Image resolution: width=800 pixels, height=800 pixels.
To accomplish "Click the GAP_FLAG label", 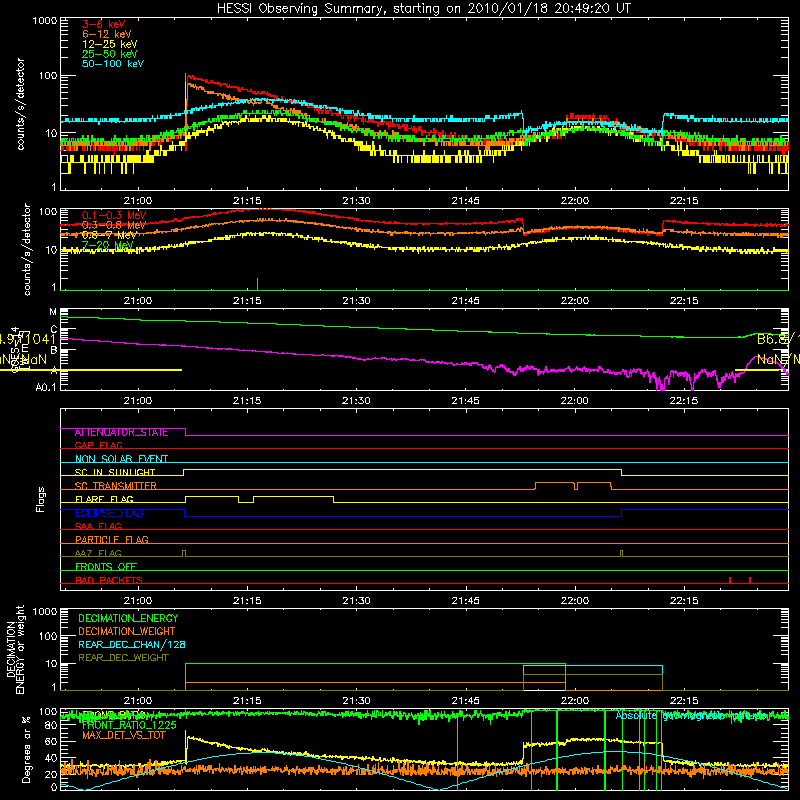I will tap(98, 445).
